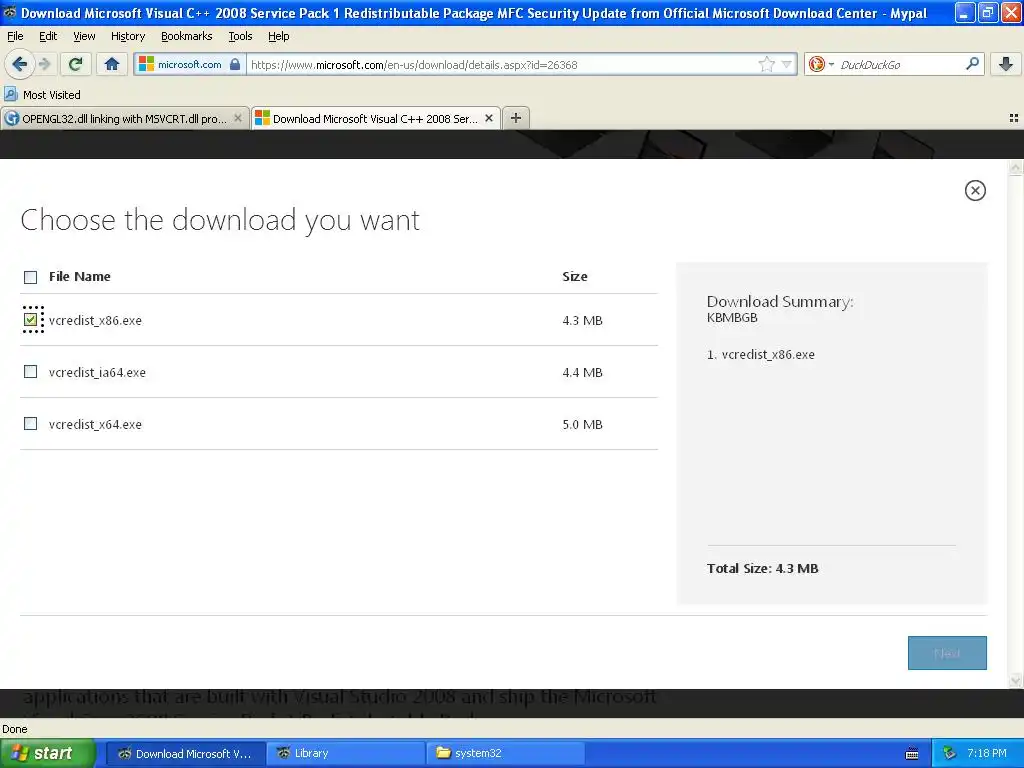The width and height of the screenshot is (1024, 768).
Task: Close the Download Microsoft Visual C++ tab
Action: (488, 118)
